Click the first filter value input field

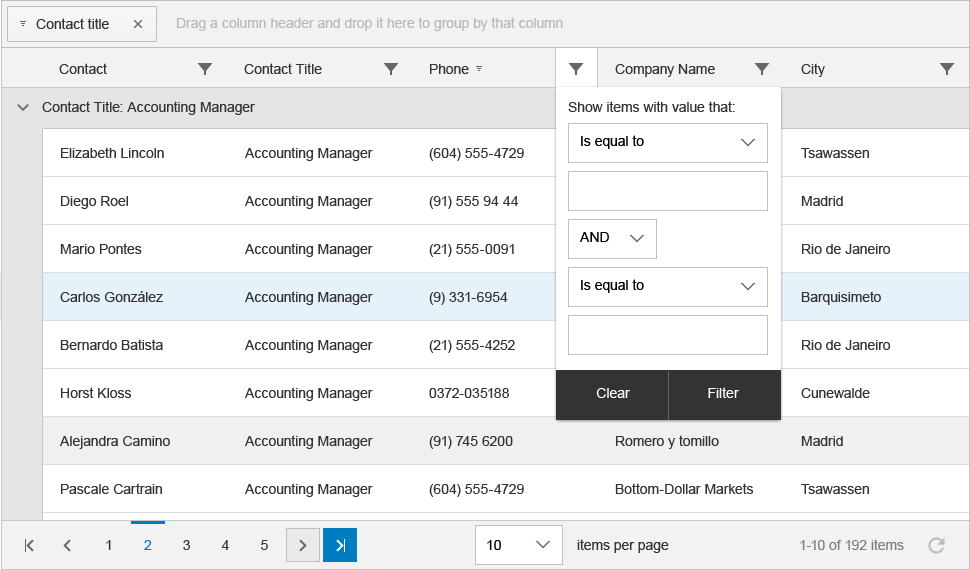[x=667, y=190]
